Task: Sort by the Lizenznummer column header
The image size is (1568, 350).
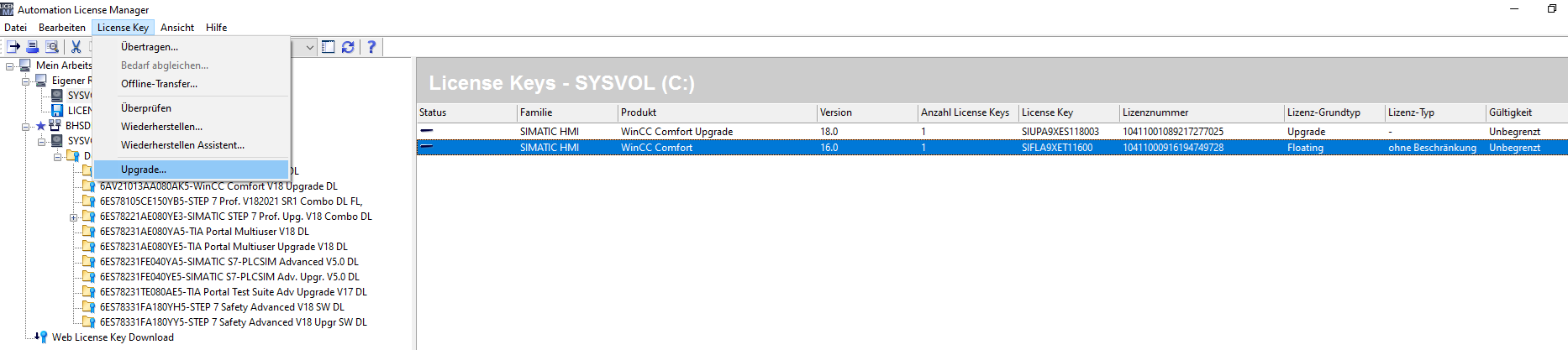Action: pyautogui.click(x=1155, y=112)
